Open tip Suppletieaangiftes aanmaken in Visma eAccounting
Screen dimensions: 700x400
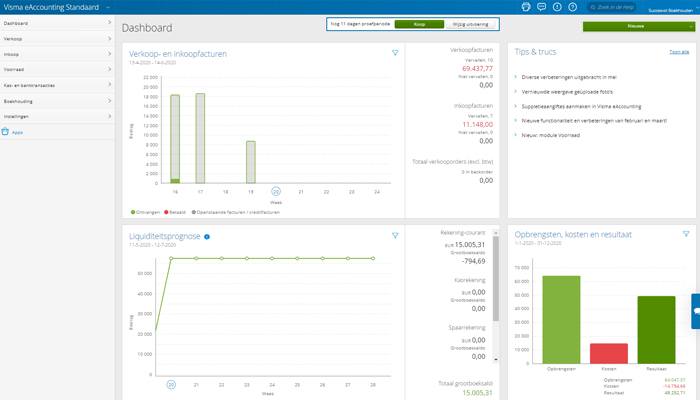[x=581, y=106]
